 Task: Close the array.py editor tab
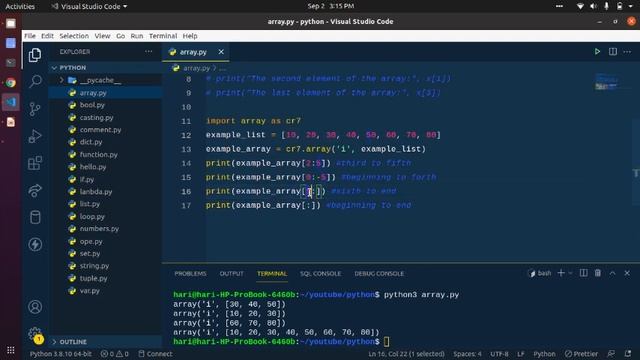tap(221, 52)
